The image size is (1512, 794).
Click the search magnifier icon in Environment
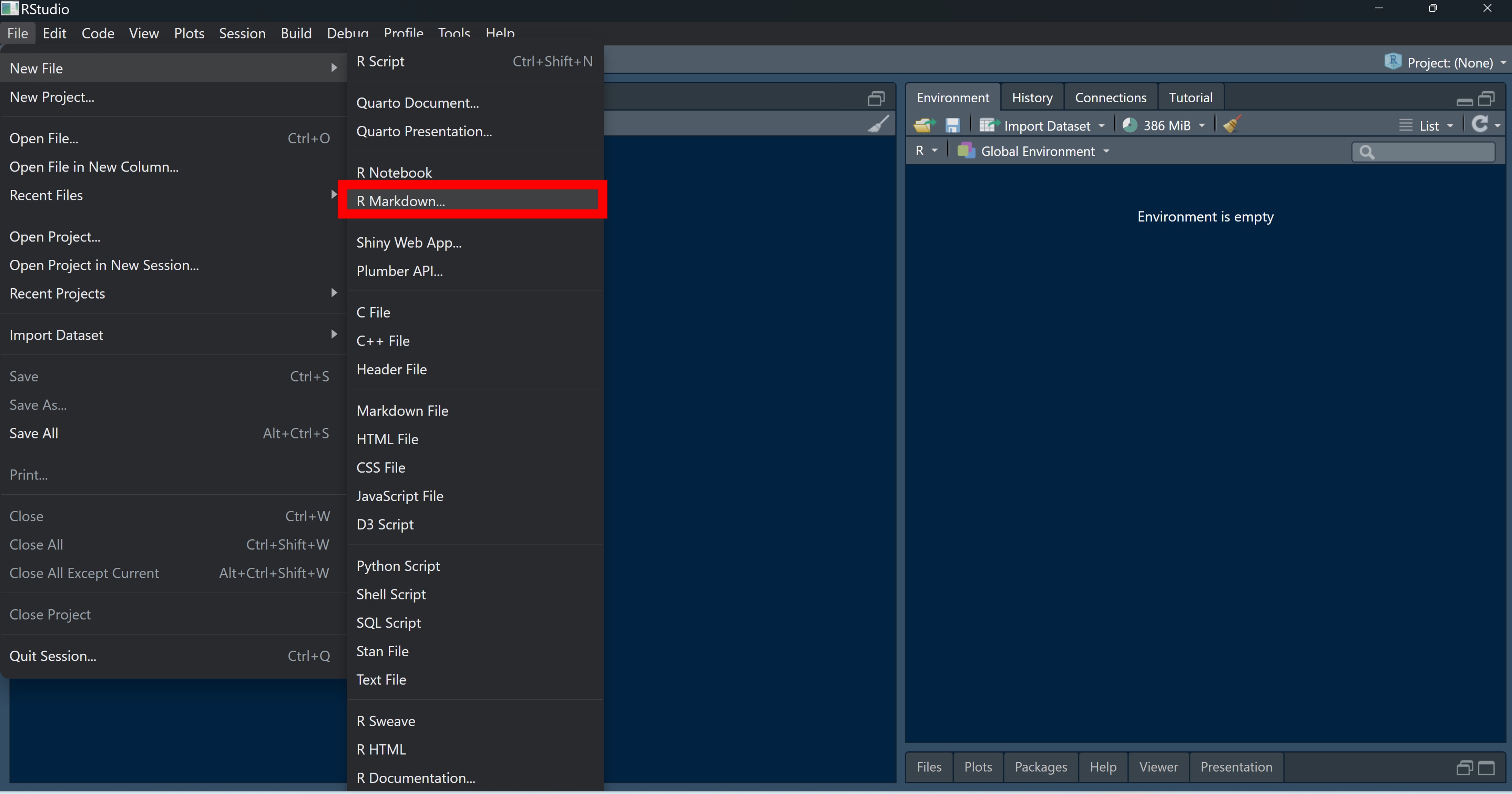[x=1367, y=152]
